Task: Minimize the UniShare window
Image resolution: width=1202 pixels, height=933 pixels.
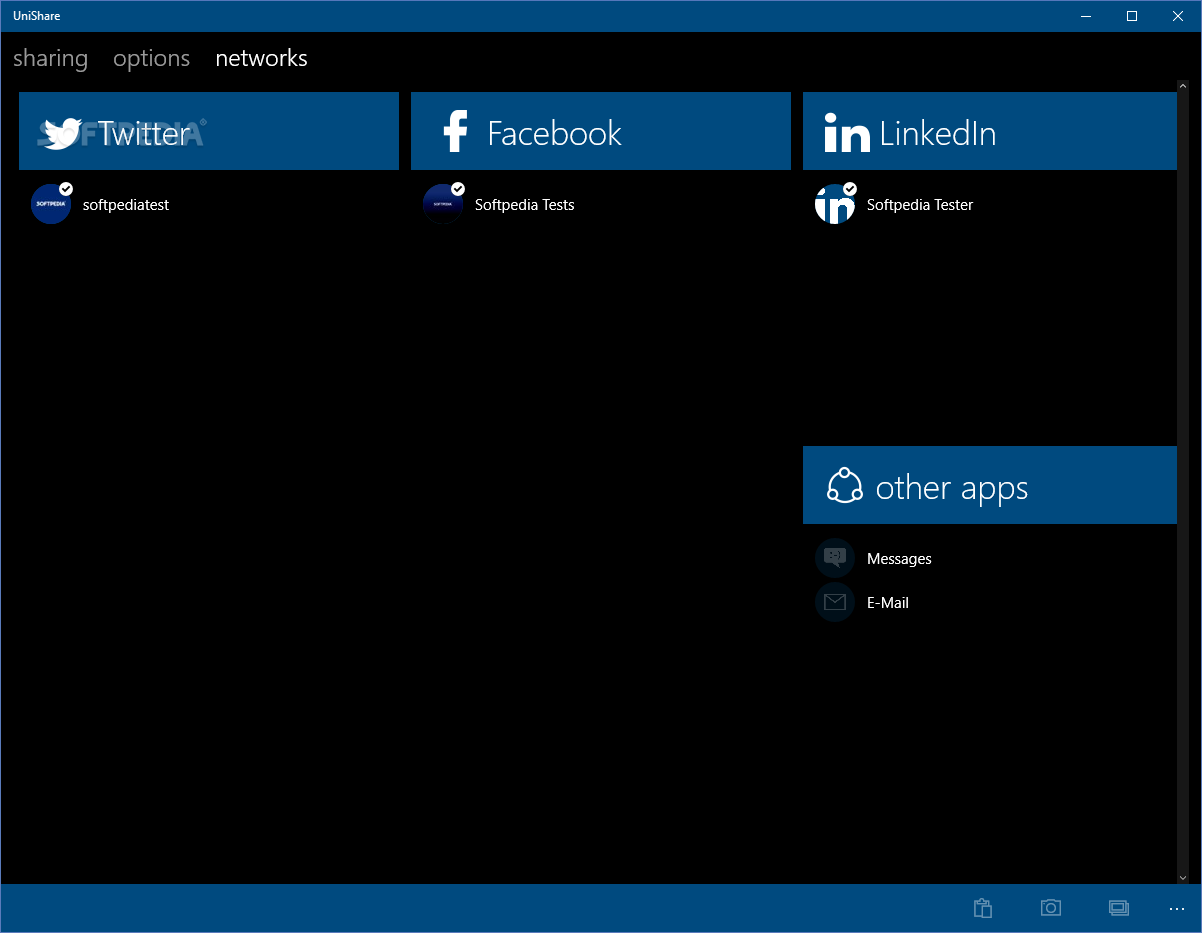Action: tap(1086, 16)
